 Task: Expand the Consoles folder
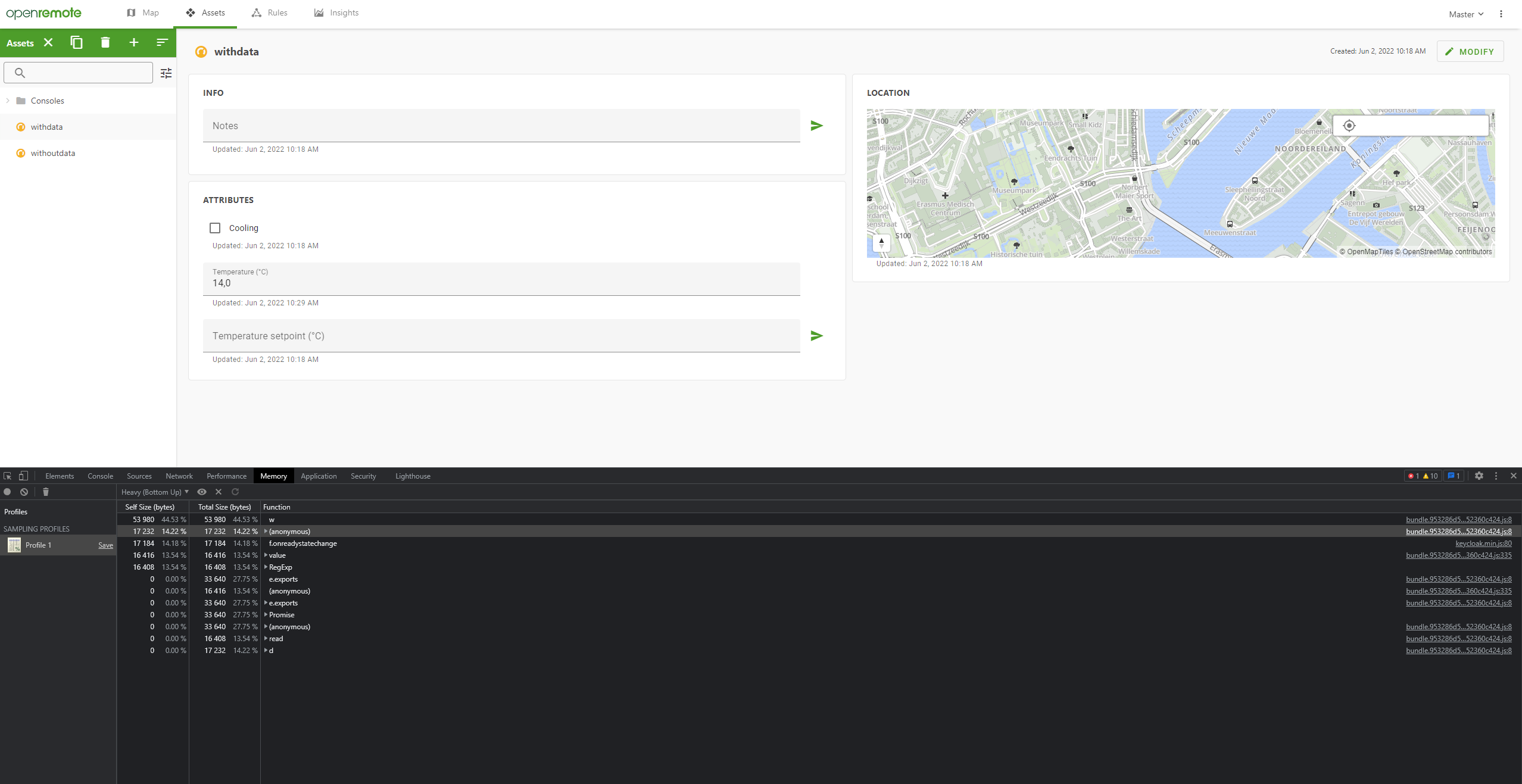pyautogui.click(x=7, y=100)
